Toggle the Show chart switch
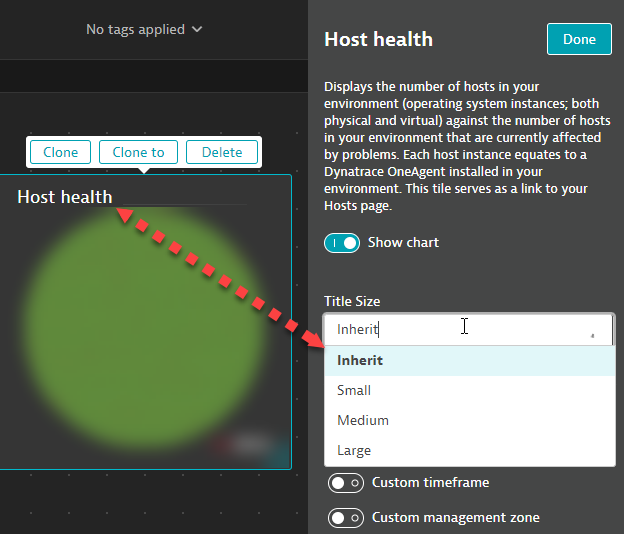 coord(342,243)
